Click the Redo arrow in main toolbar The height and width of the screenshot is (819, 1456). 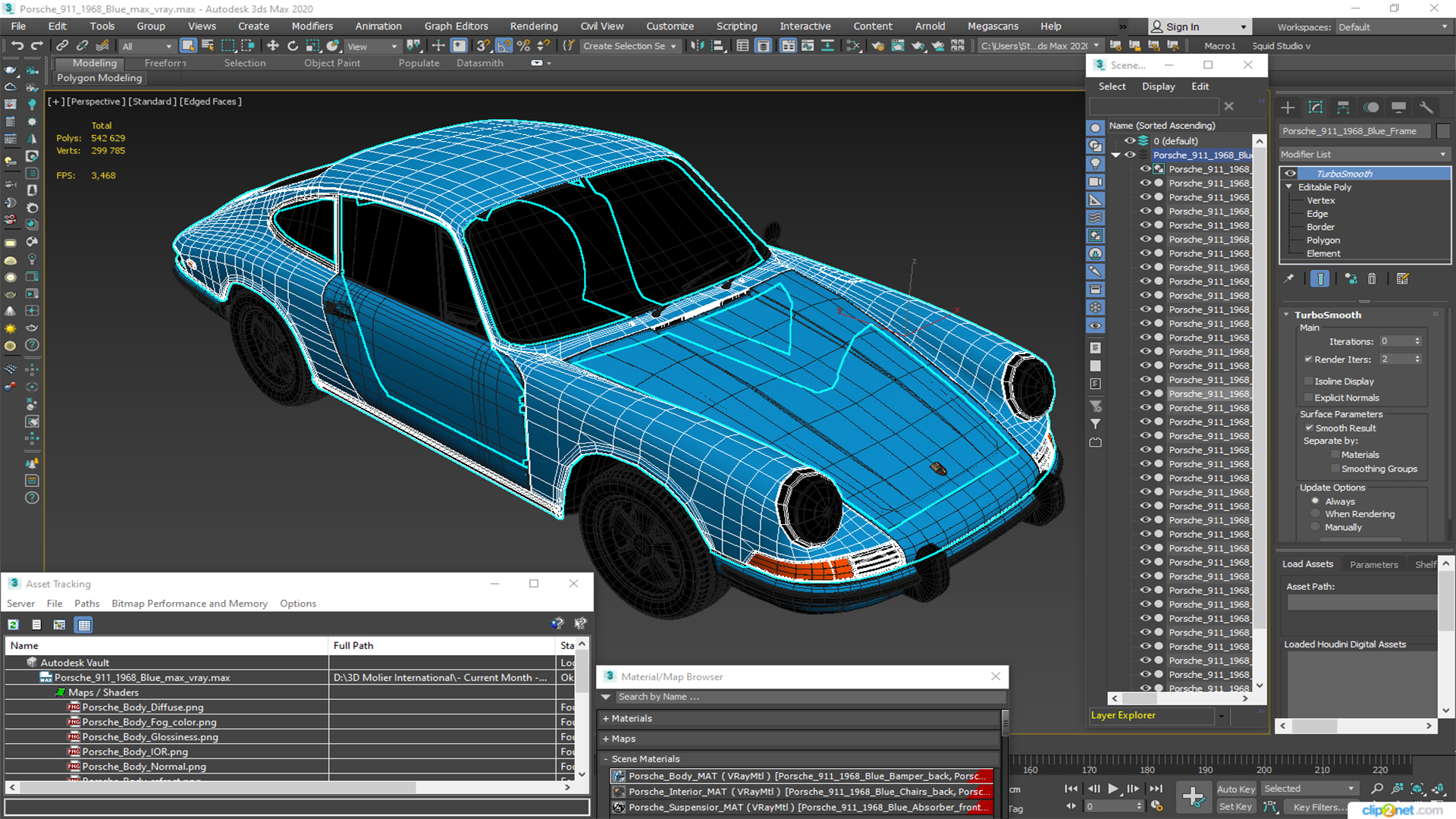click(36, 45)
